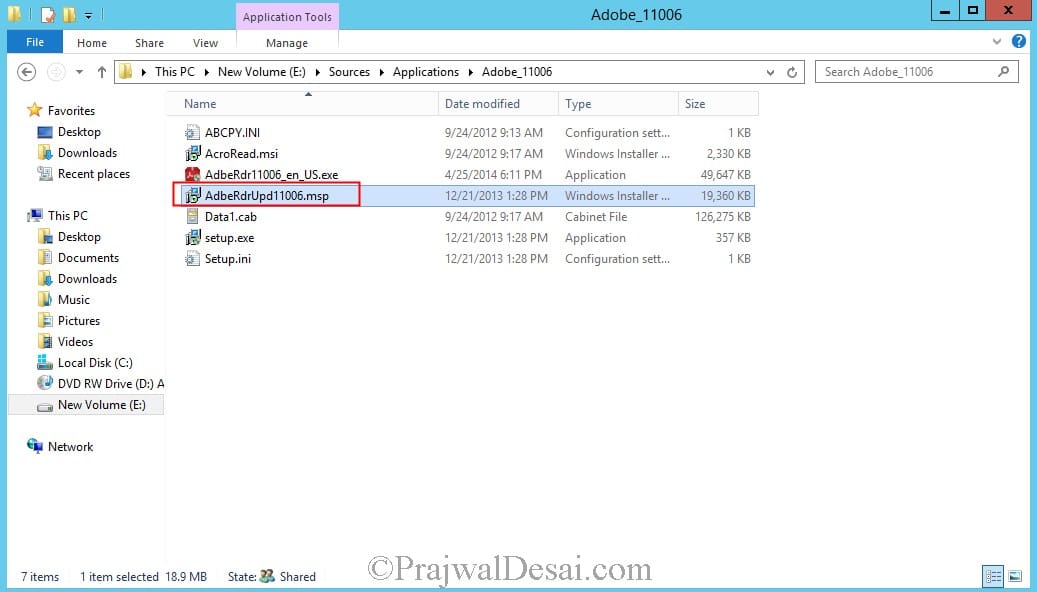Image resolution: width=1037 pixels, height=592 pixels.
Task: Open the Manage tab
Action: tap(287, 43)
